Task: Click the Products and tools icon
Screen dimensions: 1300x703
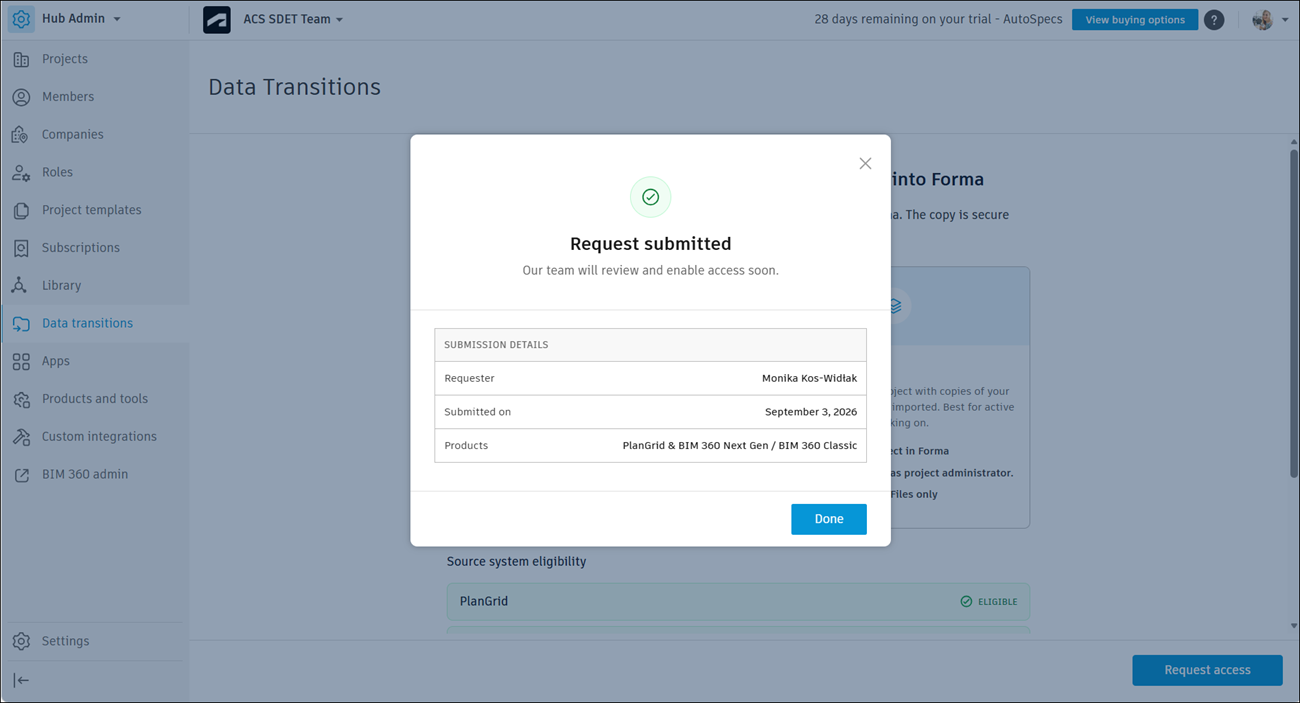Action: [21, 399]
